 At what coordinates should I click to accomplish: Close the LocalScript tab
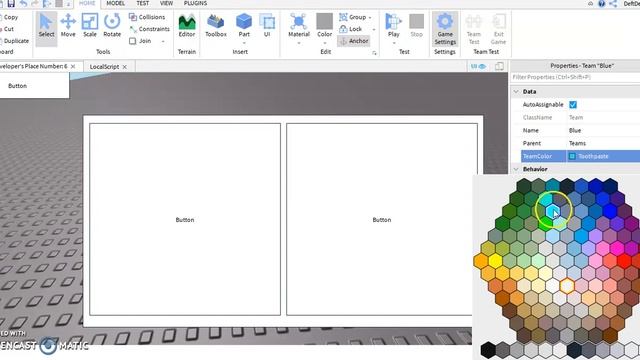(125, 67)
